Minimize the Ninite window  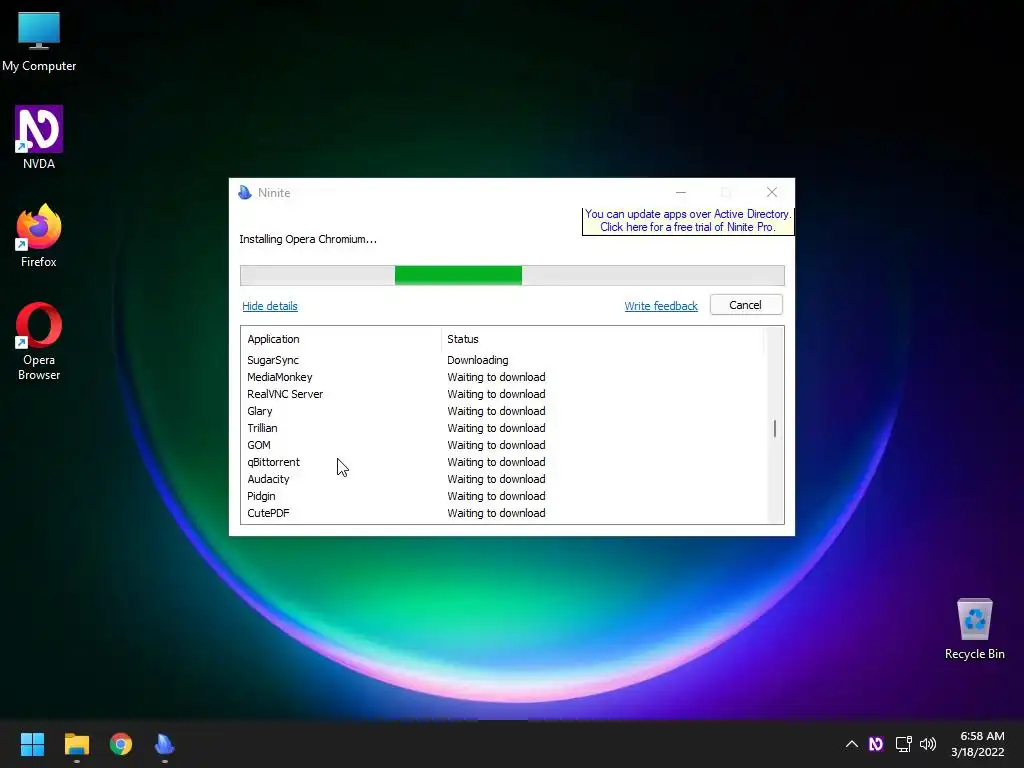pos(680,192)
